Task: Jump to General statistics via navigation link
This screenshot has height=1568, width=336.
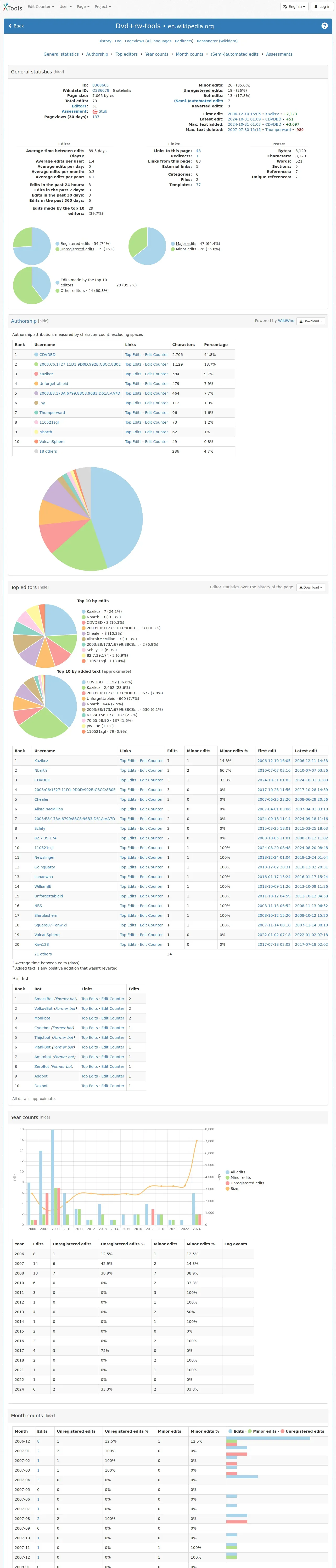Action: (61, 54)
